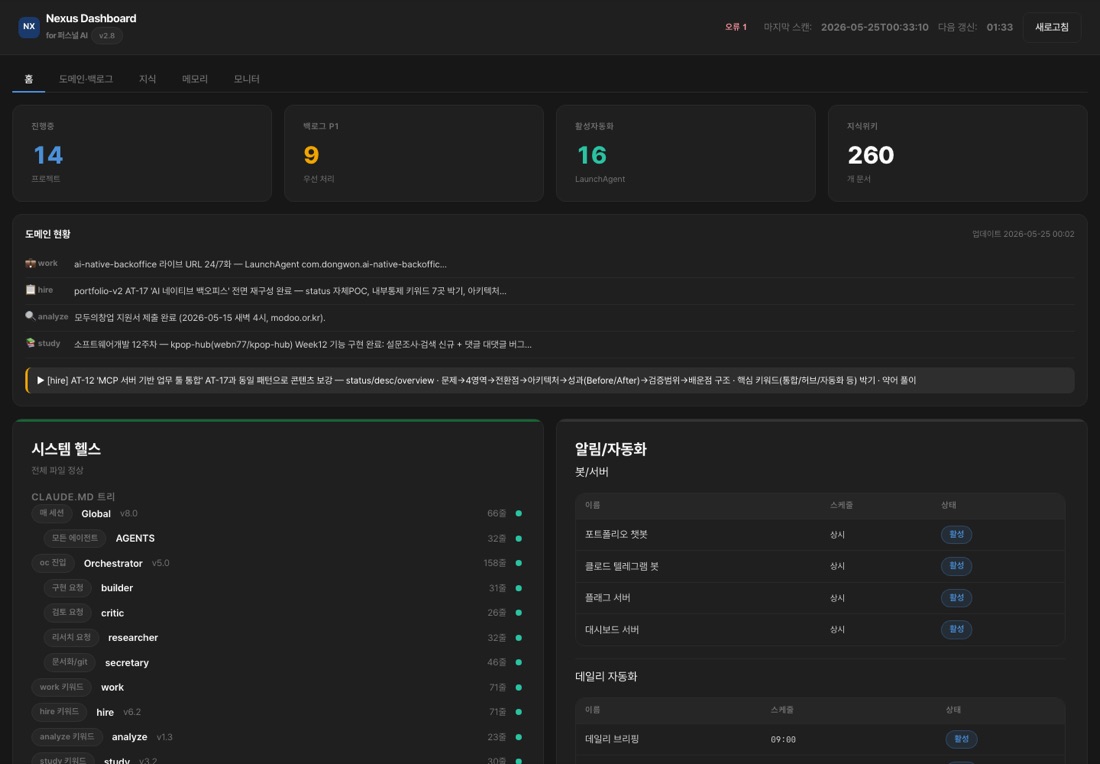
Task: Click green status dot for analyze
Action: click(518, 737)
